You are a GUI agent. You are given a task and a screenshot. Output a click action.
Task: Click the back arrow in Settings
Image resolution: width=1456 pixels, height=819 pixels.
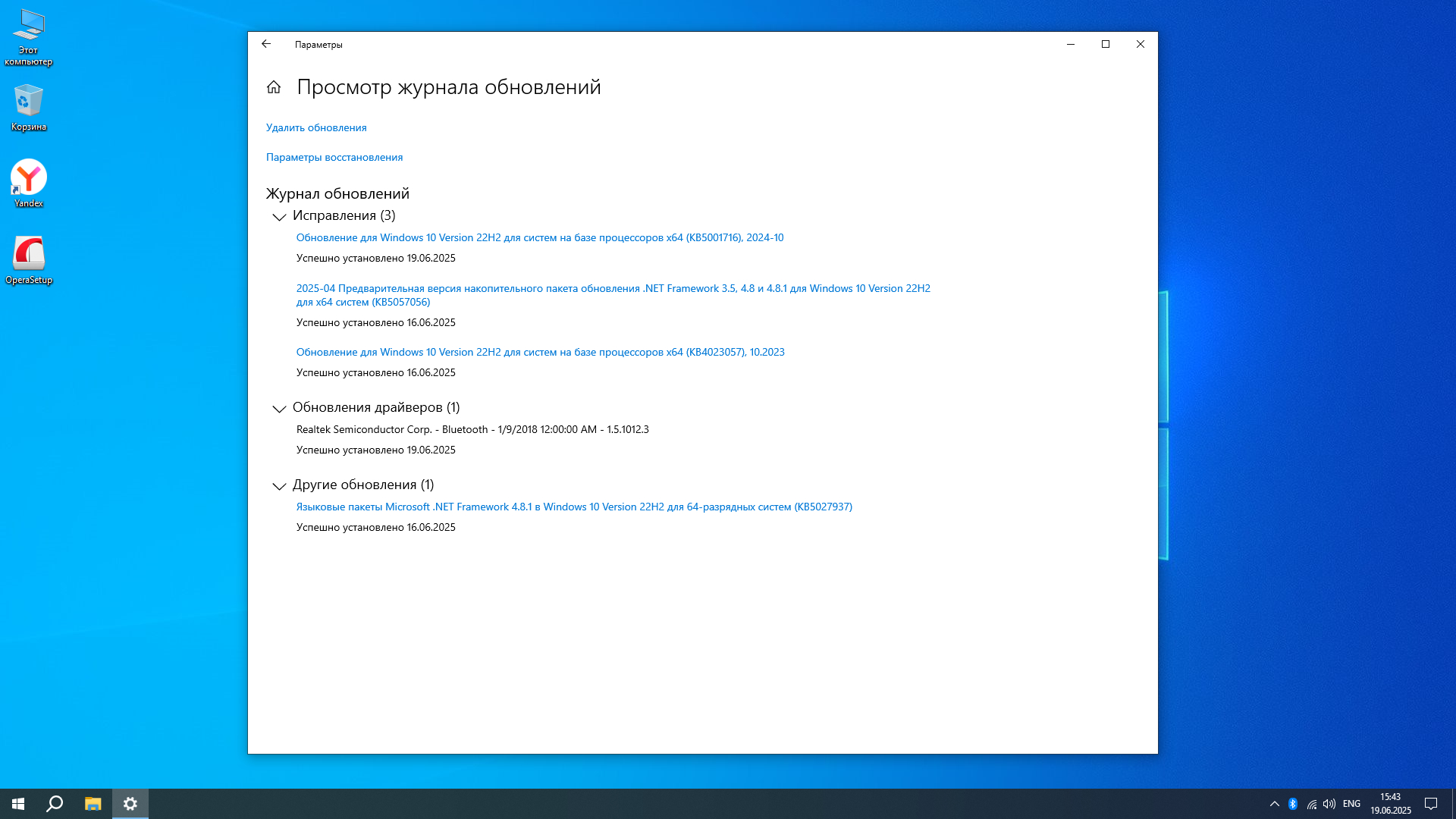point(266,44)
